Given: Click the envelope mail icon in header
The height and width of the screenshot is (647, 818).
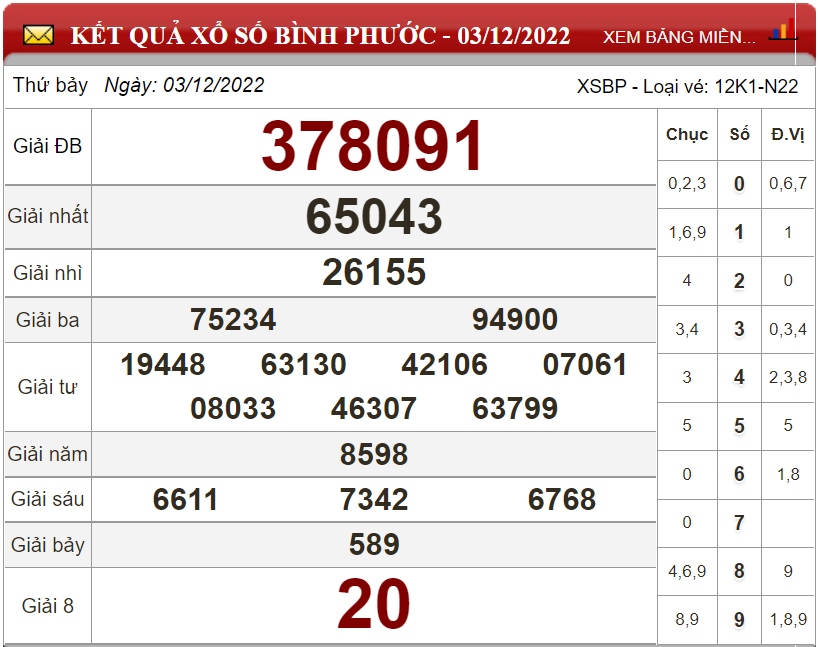Looking at the screenshot, I should (38, 35).
